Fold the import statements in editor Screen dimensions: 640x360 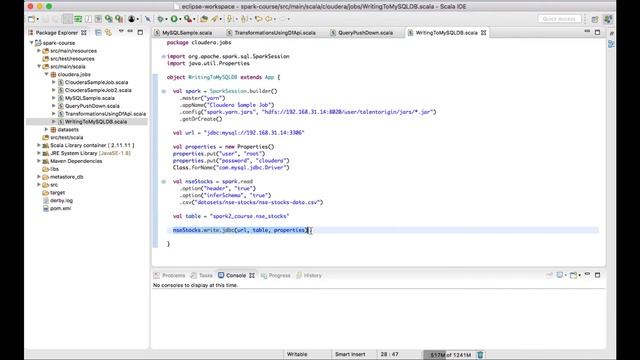click(x=164, y=56)
